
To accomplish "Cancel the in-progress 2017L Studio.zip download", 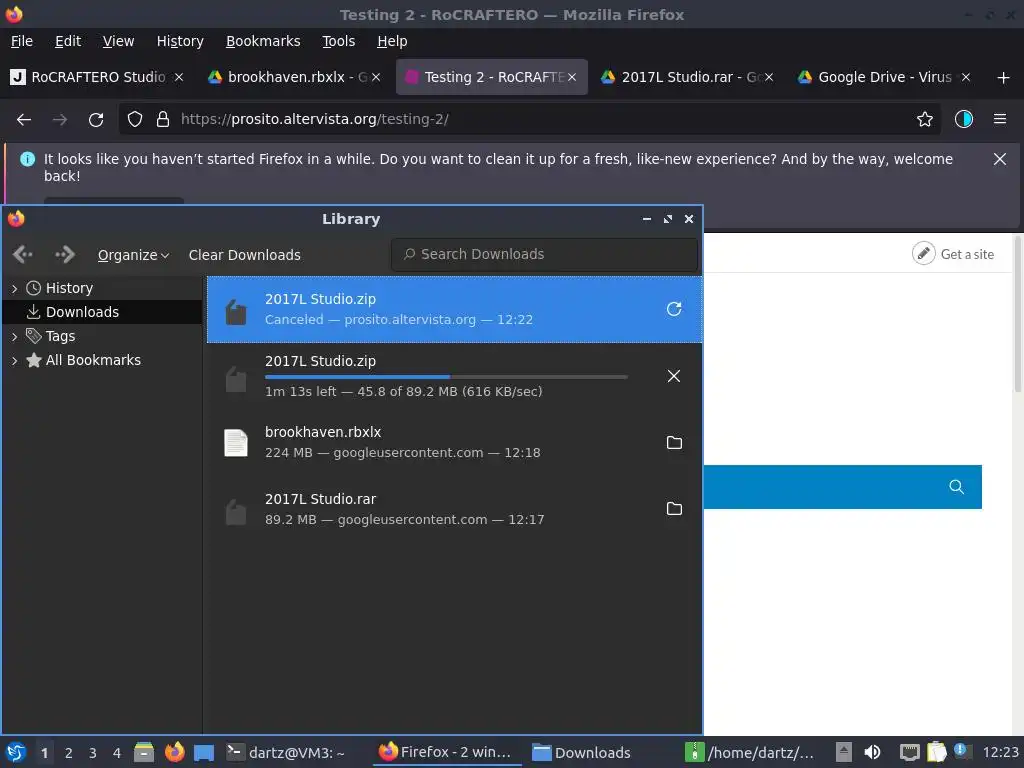I will coord(674,376).
